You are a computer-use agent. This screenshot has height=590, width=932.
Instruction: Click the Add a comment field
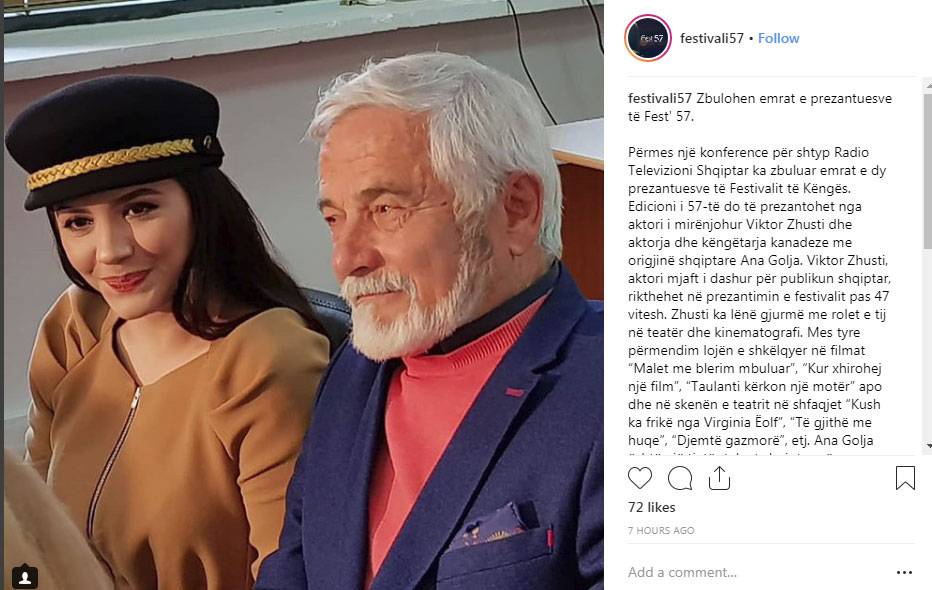pos(755,572)
